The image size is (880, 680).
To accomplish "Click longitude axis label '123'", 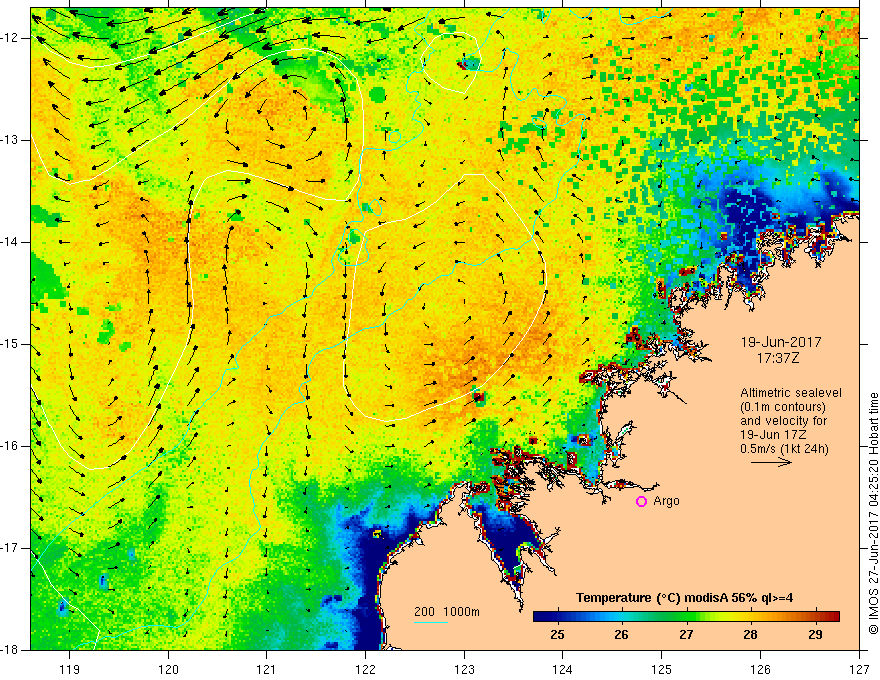I will pos(464,669).
